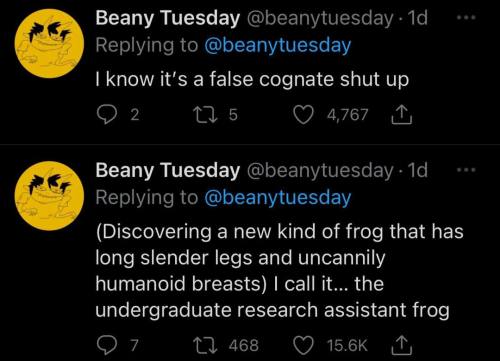
Task: Open the frog tweet body text
Action: [279, 271]
